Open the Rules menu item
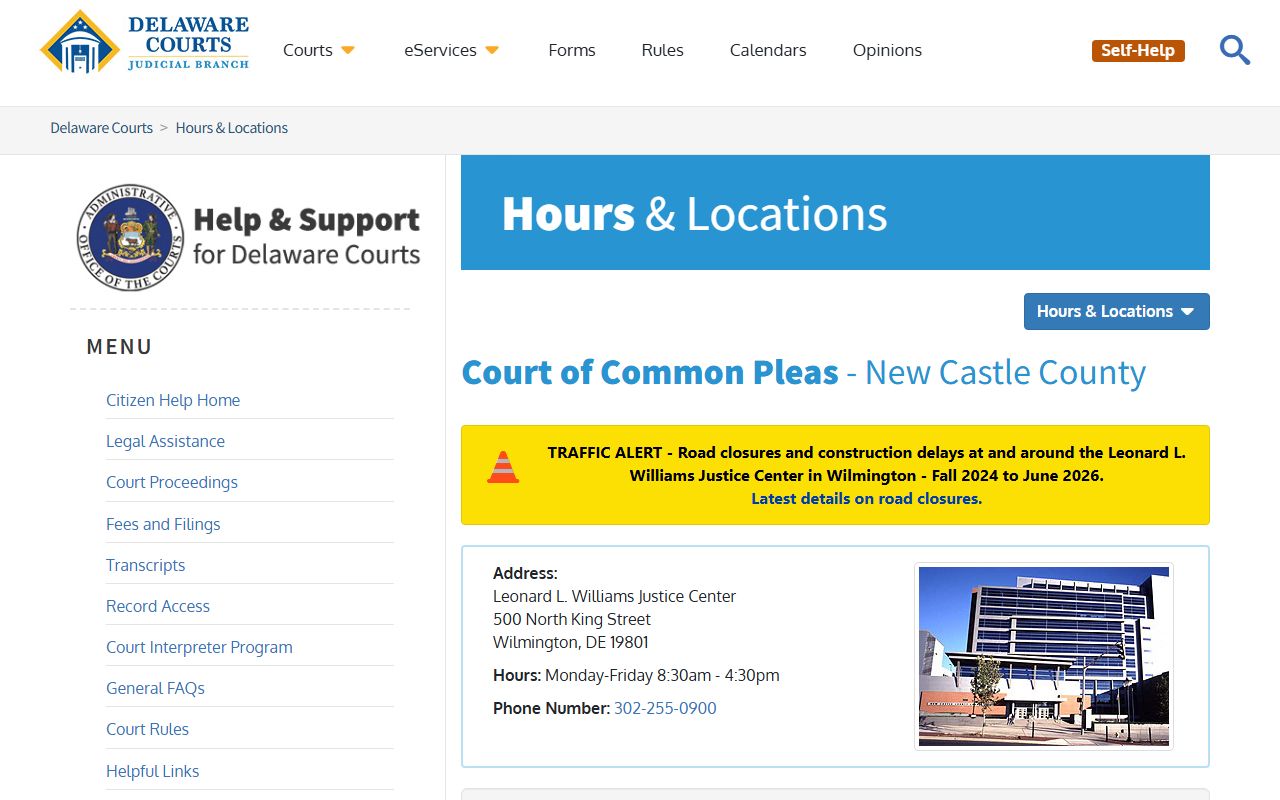The width and height of the screenshot is (1280, 800). click(663, 50)
